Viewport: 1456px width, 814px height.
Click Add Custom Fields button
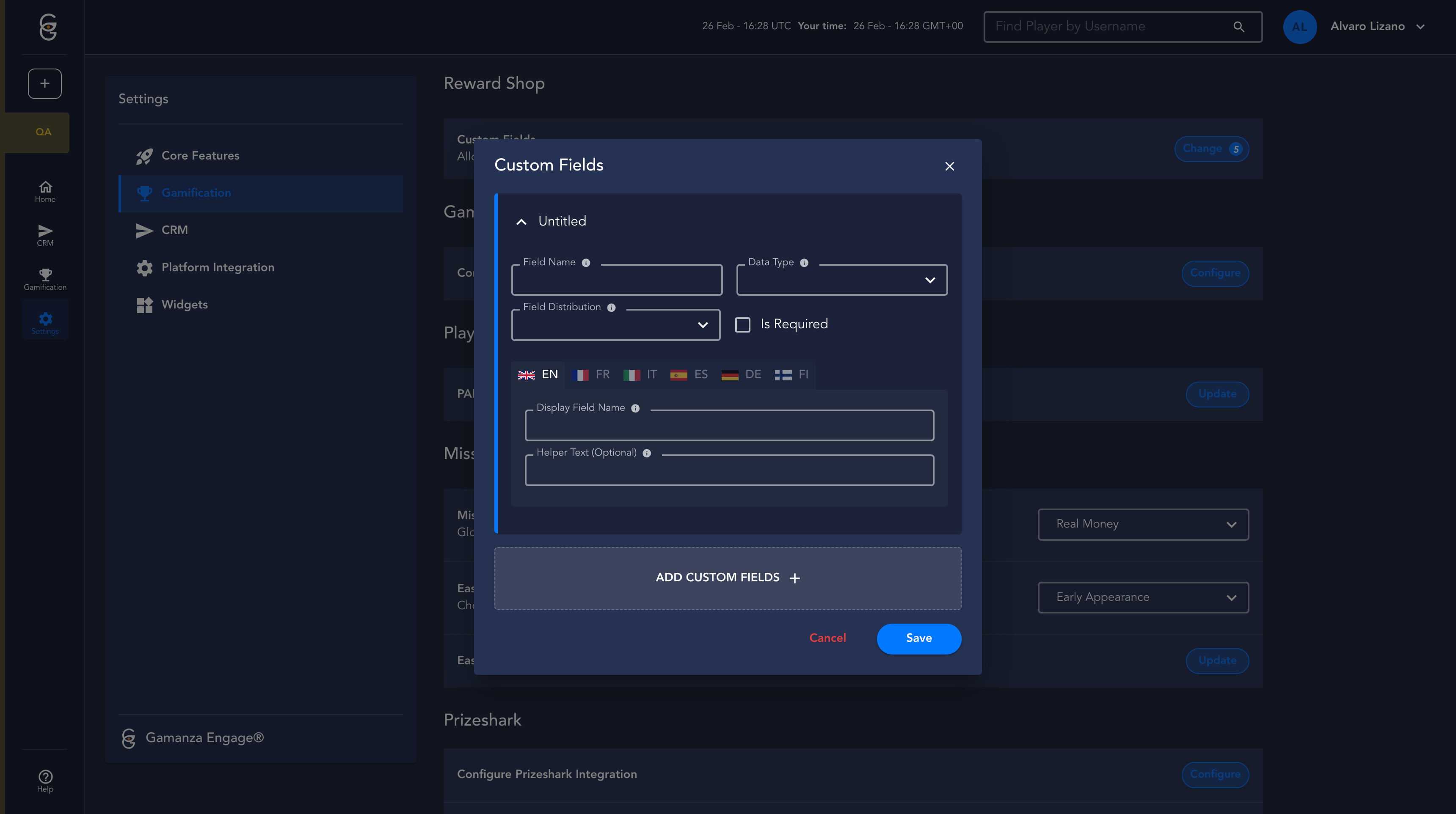[727, 578]
